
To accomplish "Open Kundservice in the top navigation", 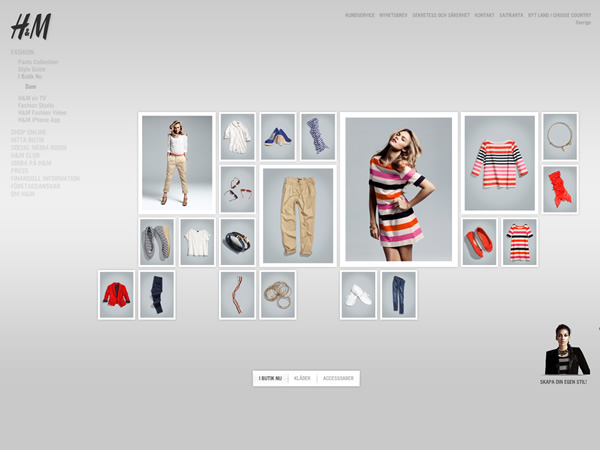I will point(359,15).
